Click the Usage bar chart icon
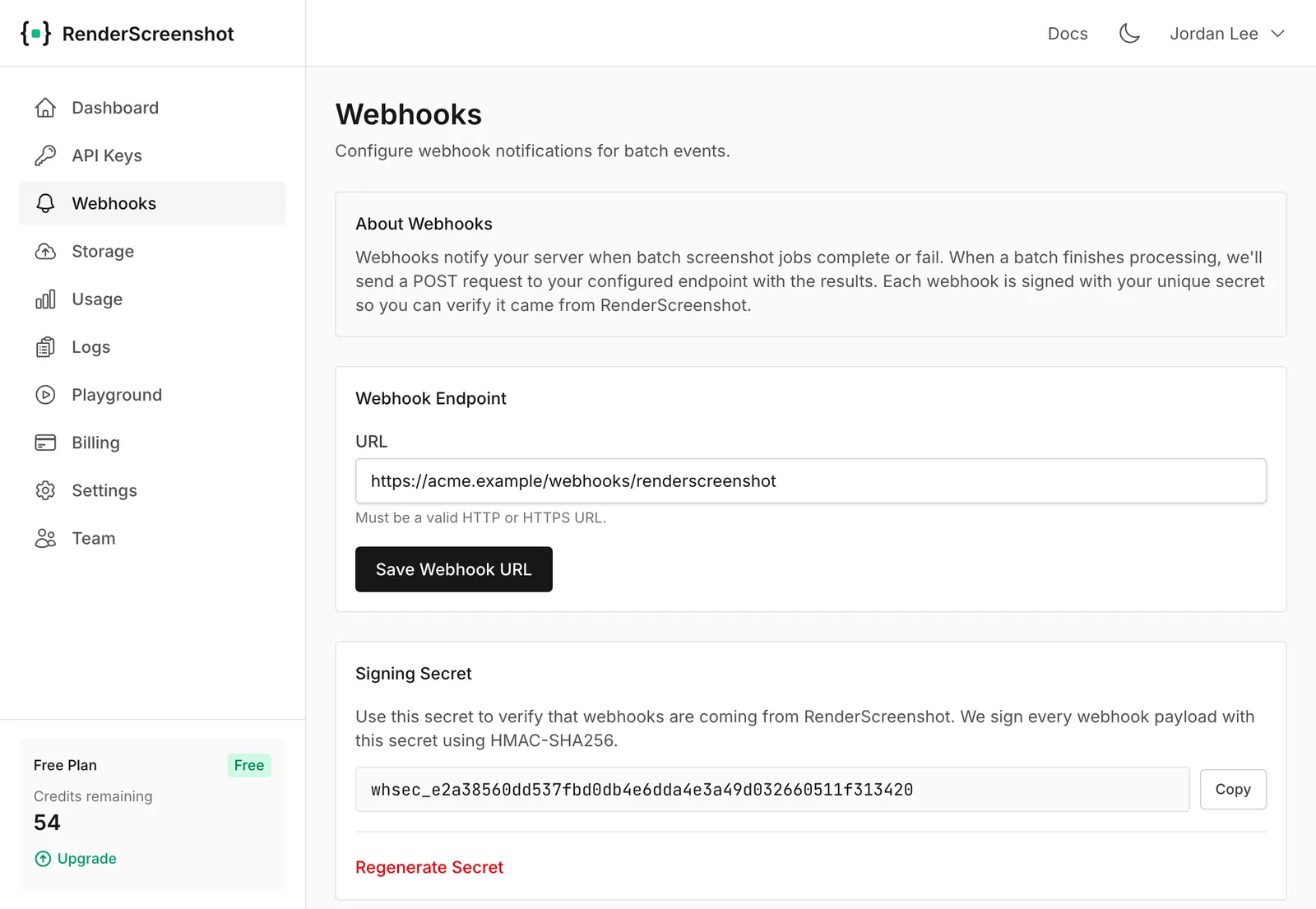 coord(45,299)
